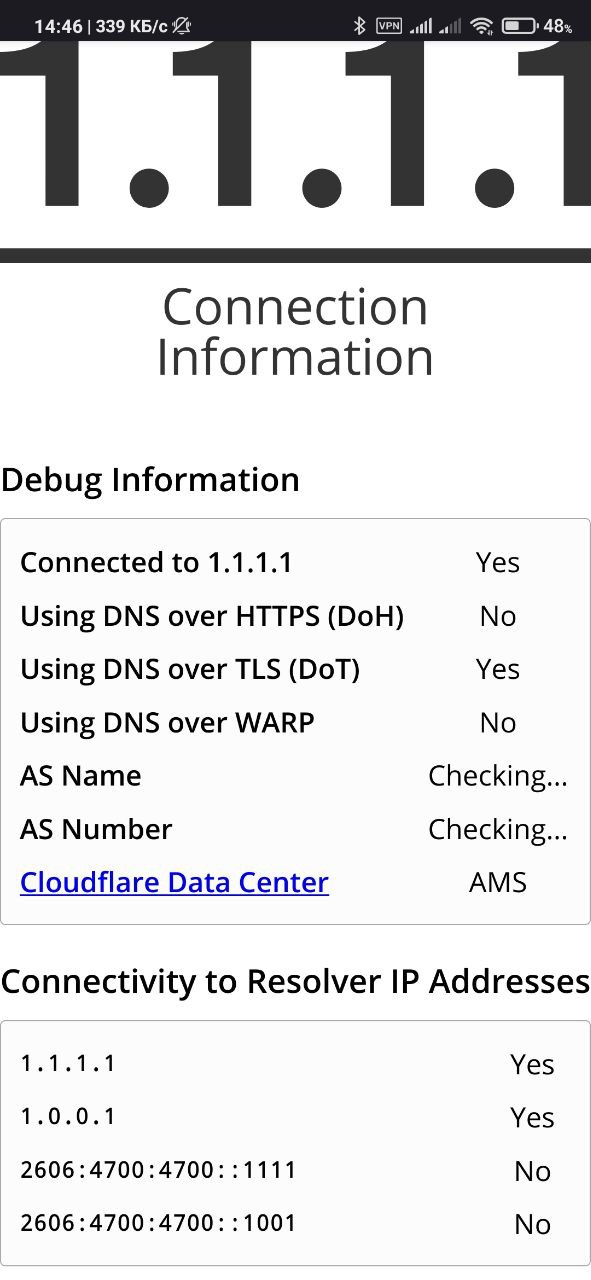Tap the Bluetooth icon in status bar
Screen dimensions: 591x1280
[x=360, y=26]
